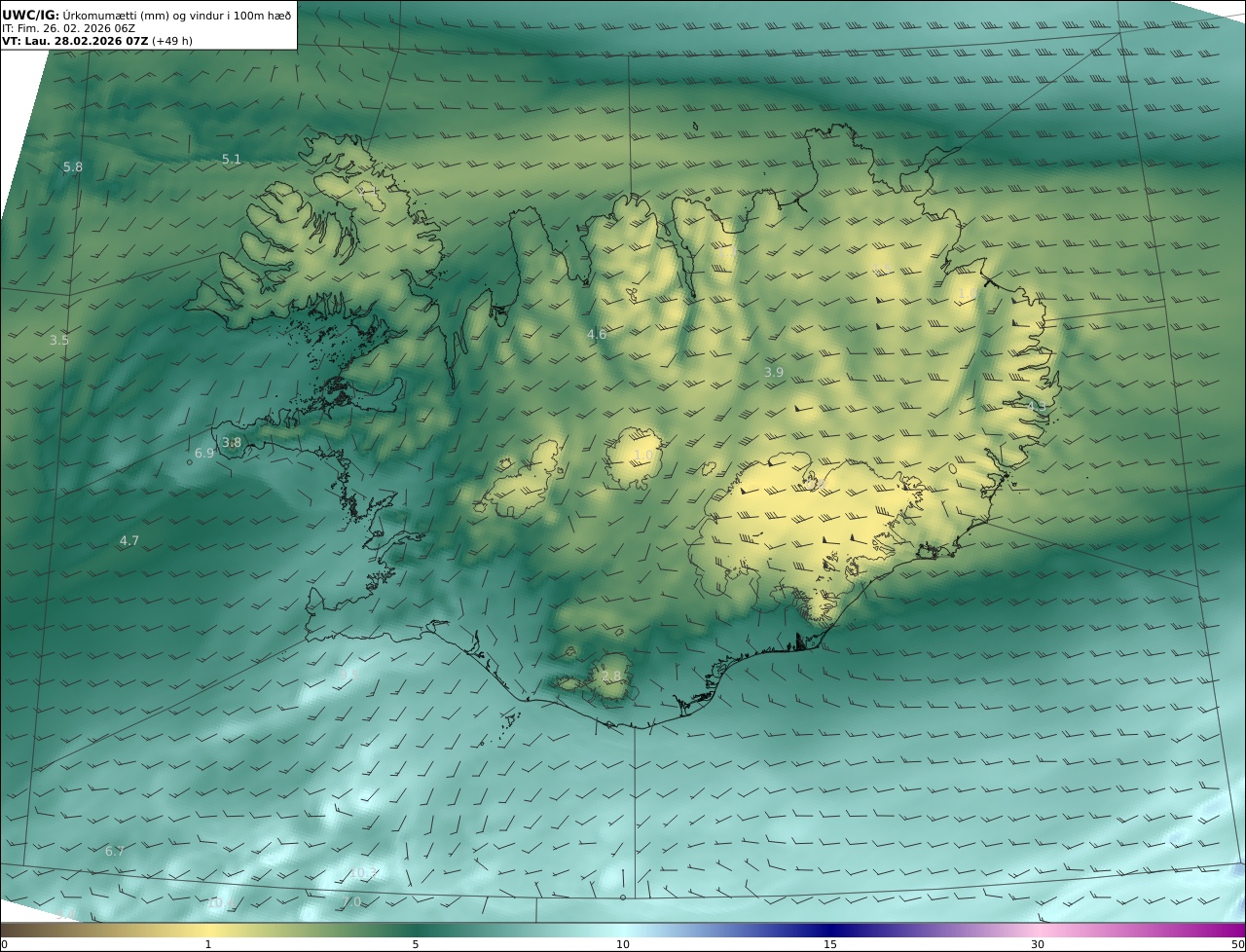
Task: Click the colorbar tick labeled 1
Action: [x=208, y=944]
